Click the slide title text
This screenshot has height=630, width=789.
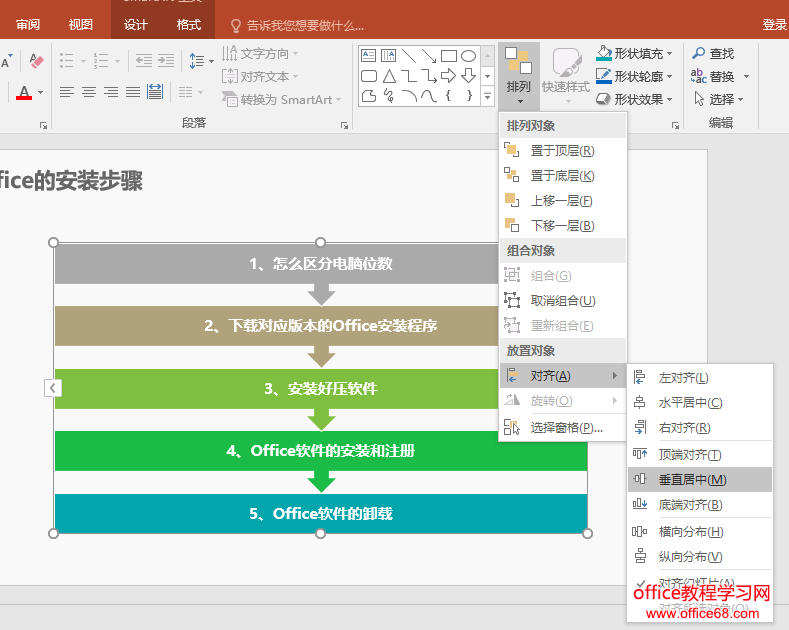point(71,181)
